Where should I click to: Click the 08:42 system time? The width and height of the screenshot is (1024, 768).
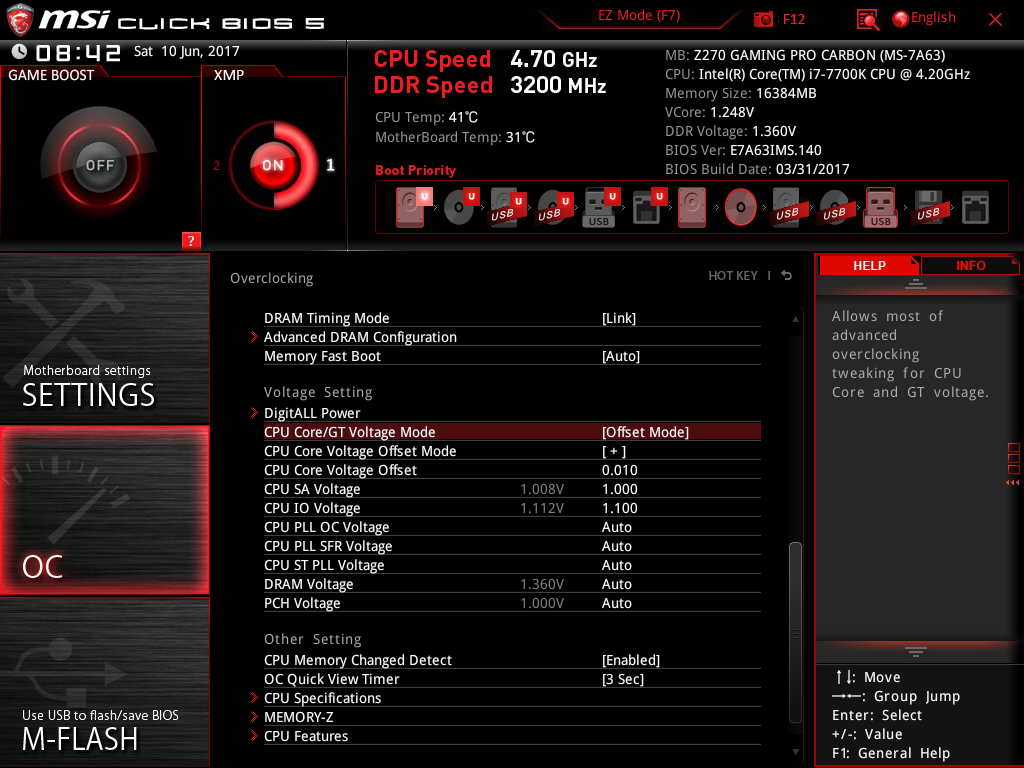click(x=78, y=52)
